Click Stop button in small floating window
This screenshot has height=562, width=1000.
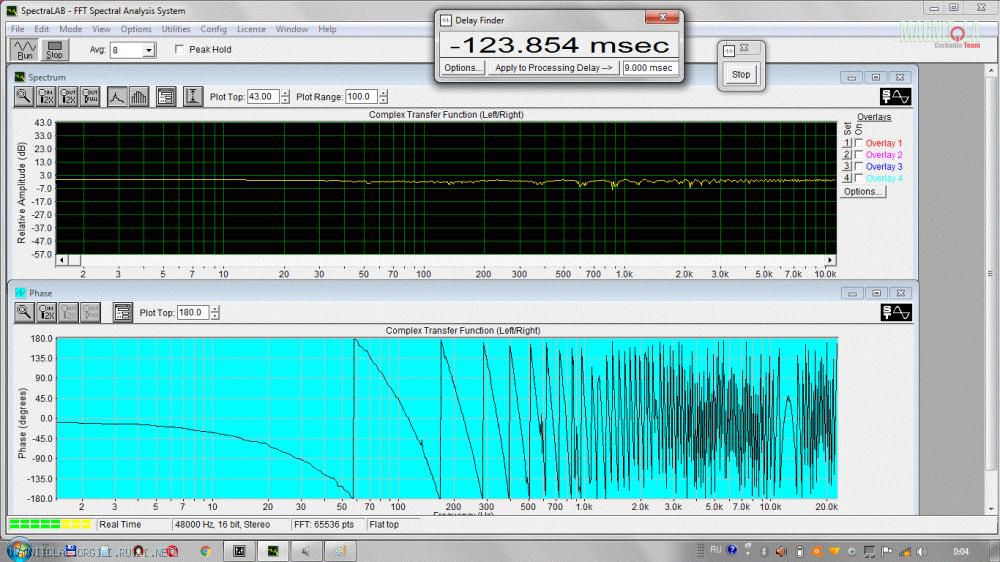[x=740, y=75]
